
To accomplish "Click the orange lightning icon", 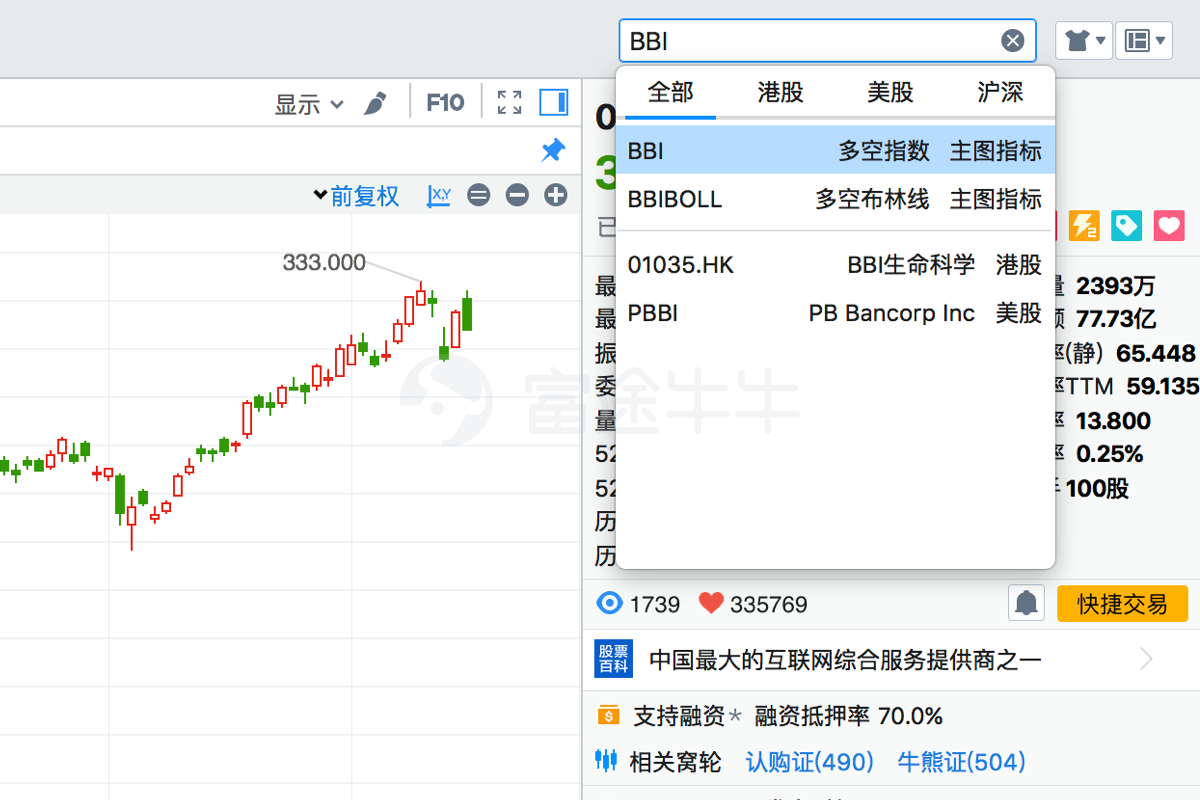I will [1084, 226].
